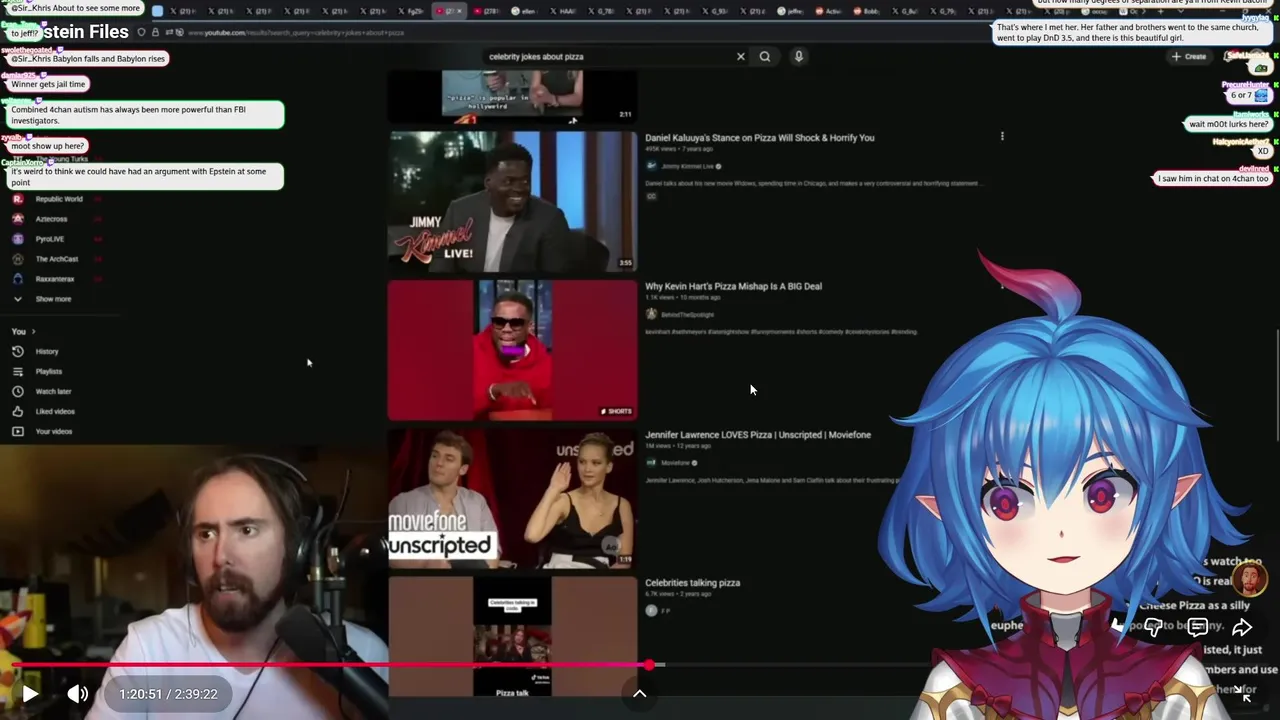This screenshot has height=720, width=1280.
Task: Click the CC badge under Kaluuya video
Action: (x=651, y=197)
